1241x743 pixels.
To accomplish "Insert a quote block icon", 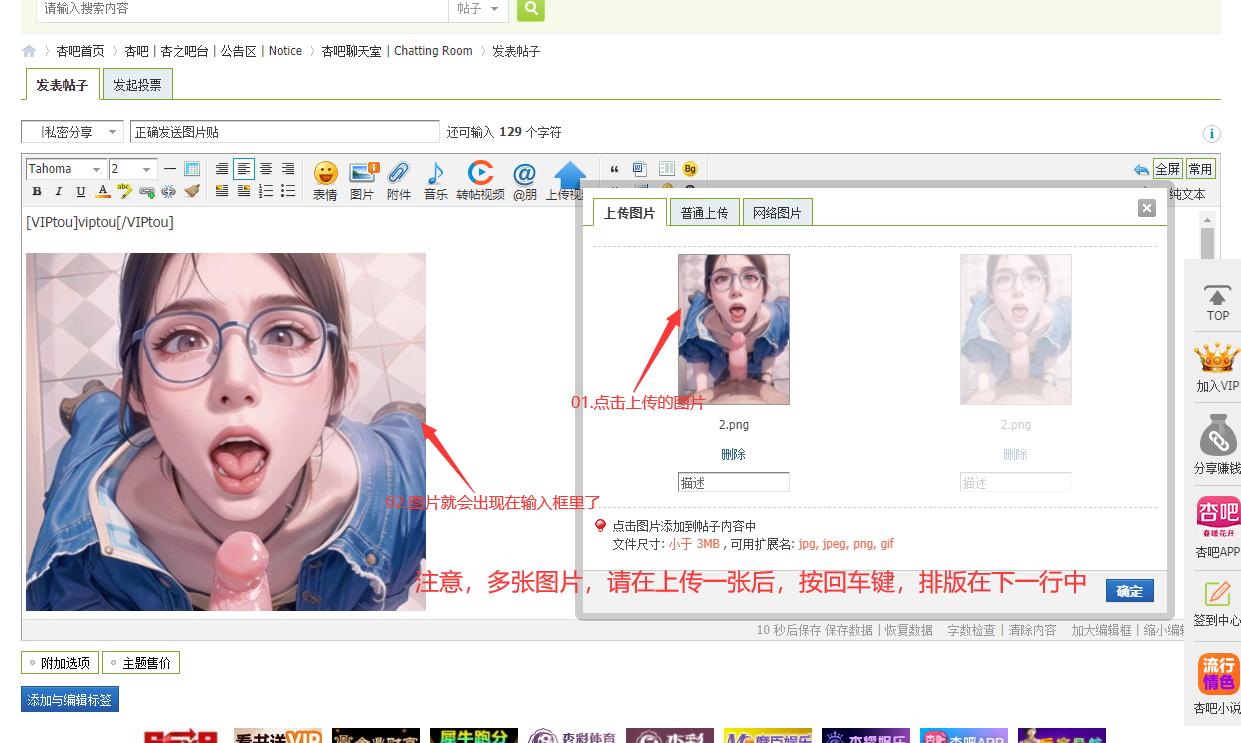I will (614, 169).
